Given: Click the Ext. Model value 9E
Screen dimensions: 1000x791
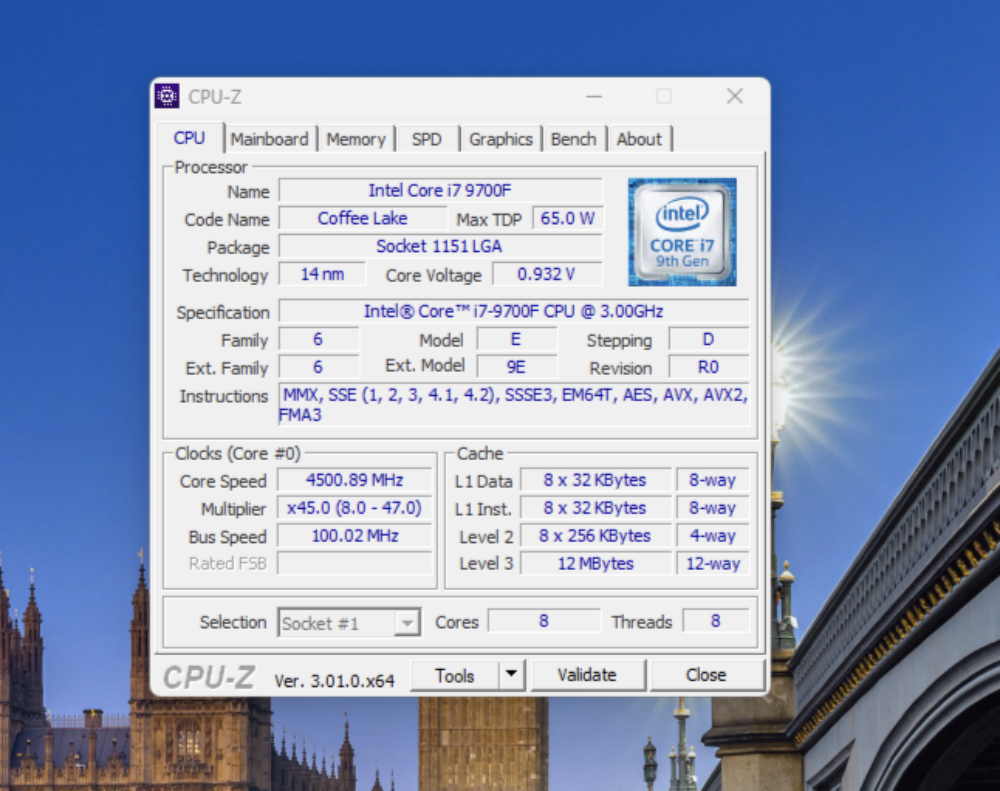Looking at the screenshot, I should [517, 367].
